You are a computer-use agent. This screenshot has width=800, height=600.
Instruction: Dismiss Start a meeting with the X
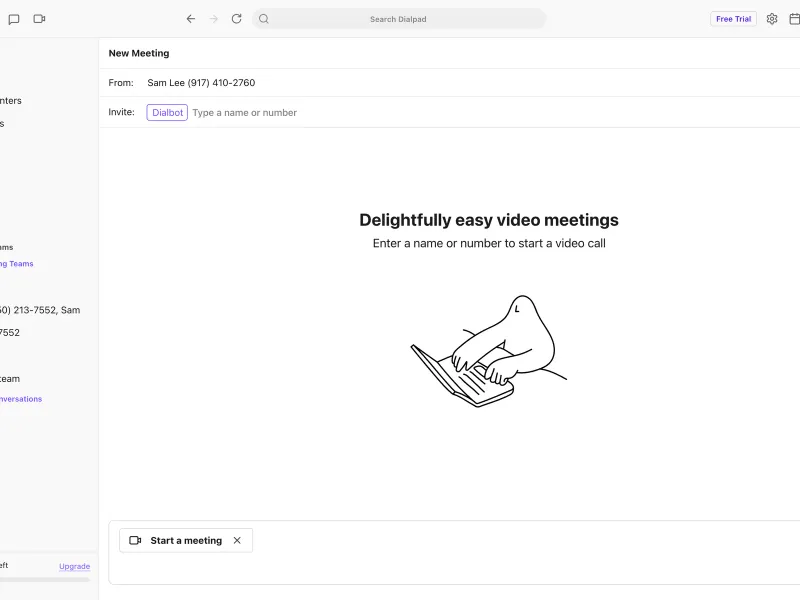[237, 540]
